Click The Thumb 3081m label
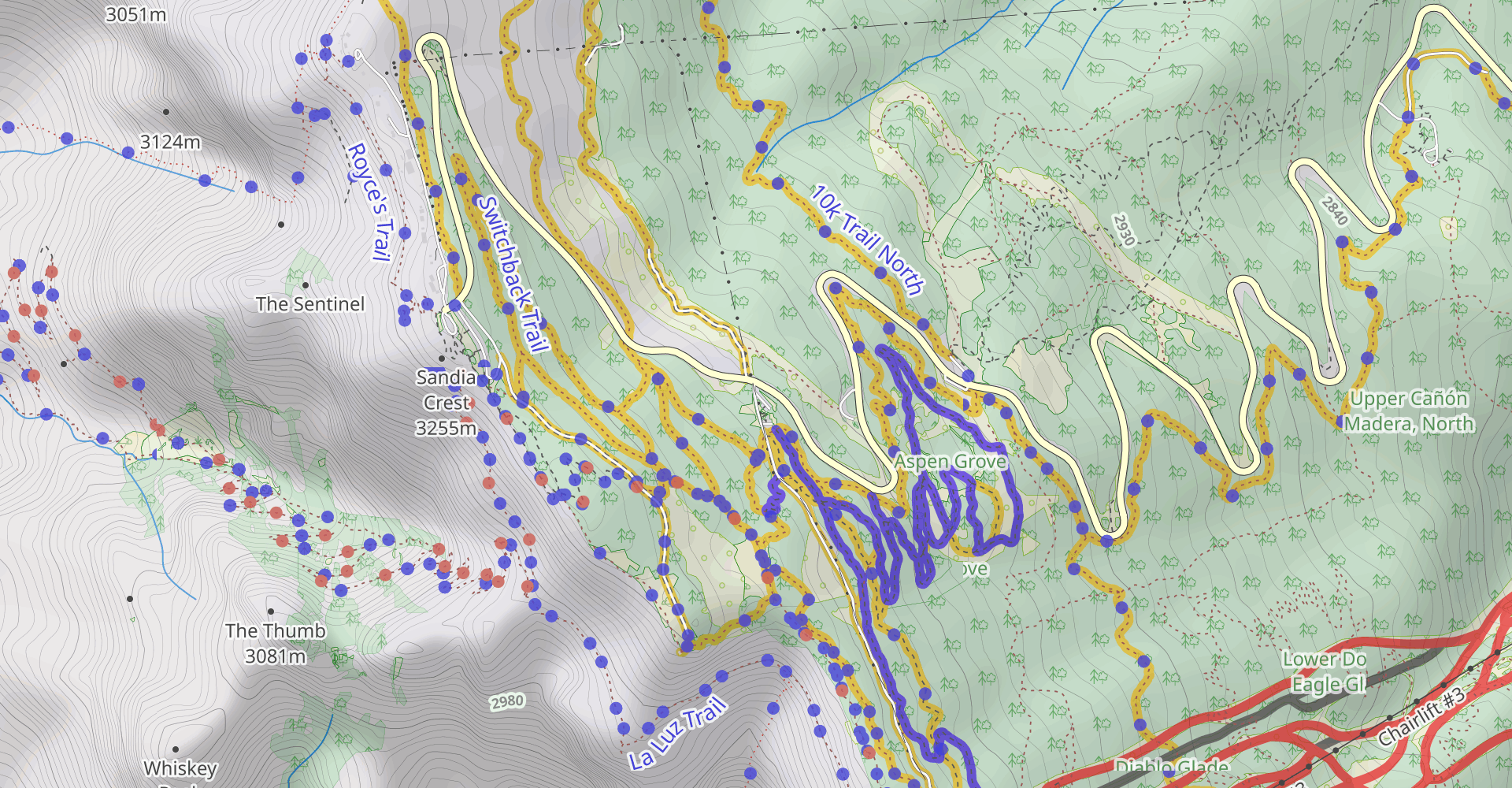1512x788 pixels. pyautogui.click(x=276, y=643)
